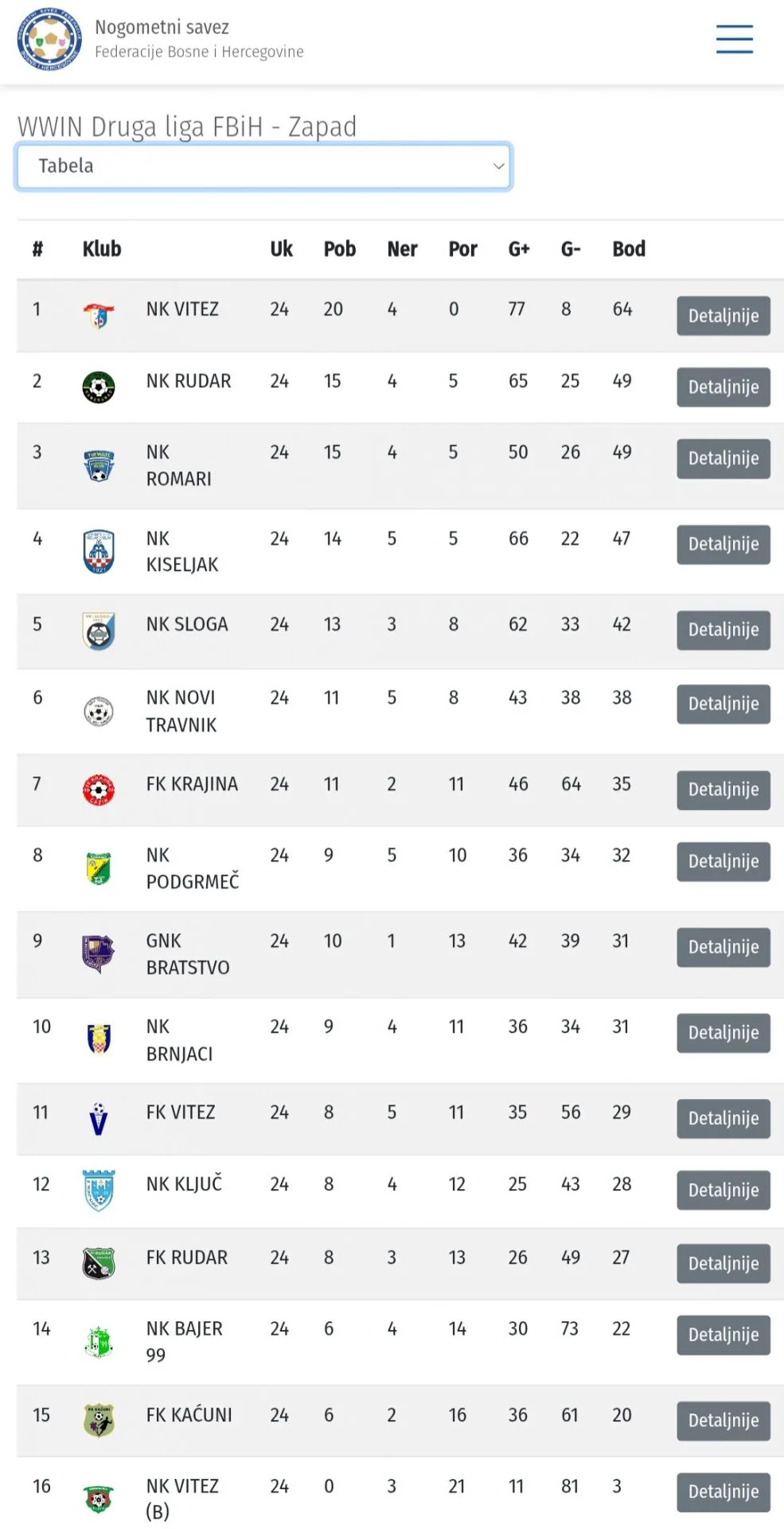Click the NK Ključ club crest
The width and height of the screenshot is (784, 1529).
click(99, 1190)
